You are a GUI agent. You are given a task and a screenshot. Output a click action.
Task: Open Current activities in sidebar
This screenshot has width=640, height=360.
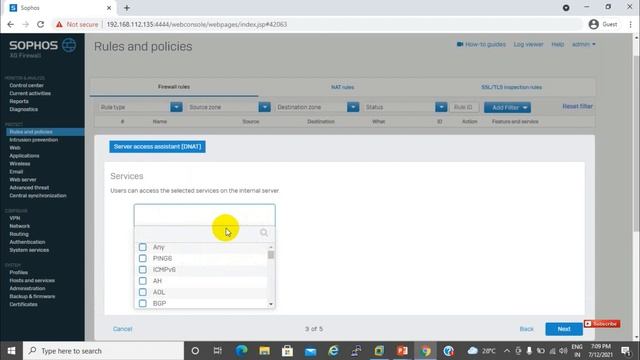30,93
